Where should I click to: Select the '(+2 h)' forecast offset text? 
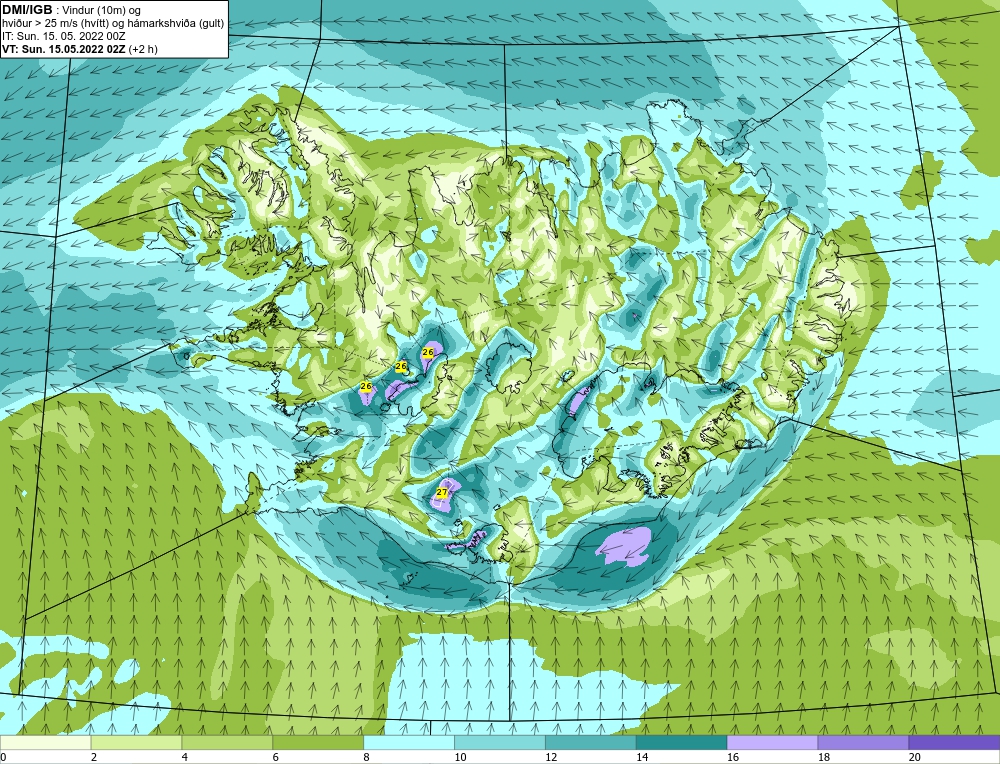(143, 49)
